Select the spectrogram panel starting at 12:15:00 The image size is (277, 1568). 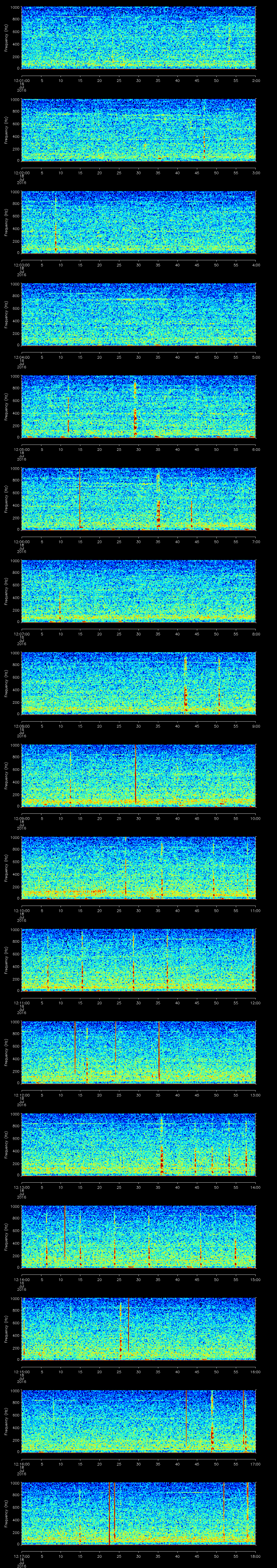coord(138,1329)
